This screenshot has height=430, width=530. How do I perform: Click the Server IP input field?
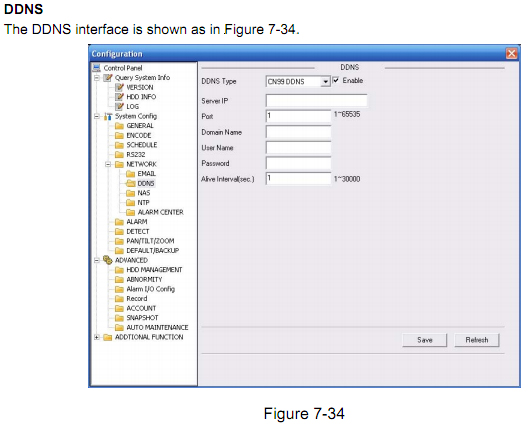pyautogui.click(x=316, y=101)
